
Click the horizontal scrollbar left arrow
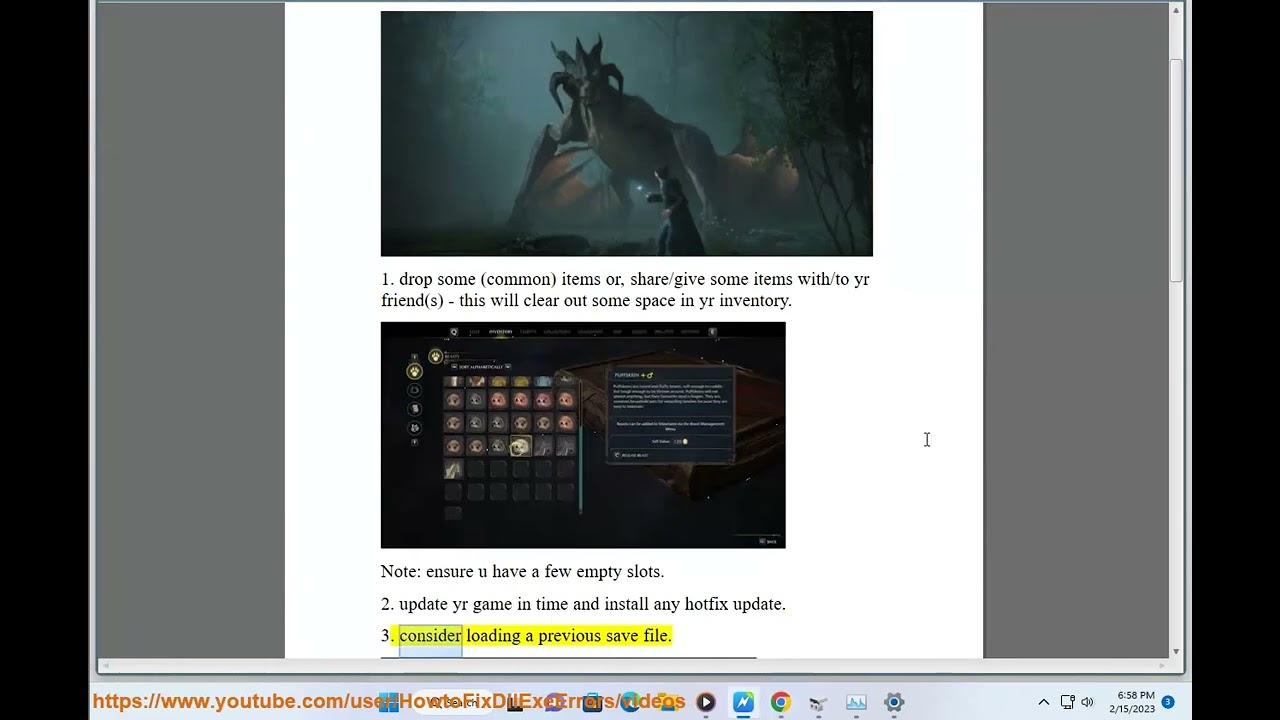click(x=104, y=665)
